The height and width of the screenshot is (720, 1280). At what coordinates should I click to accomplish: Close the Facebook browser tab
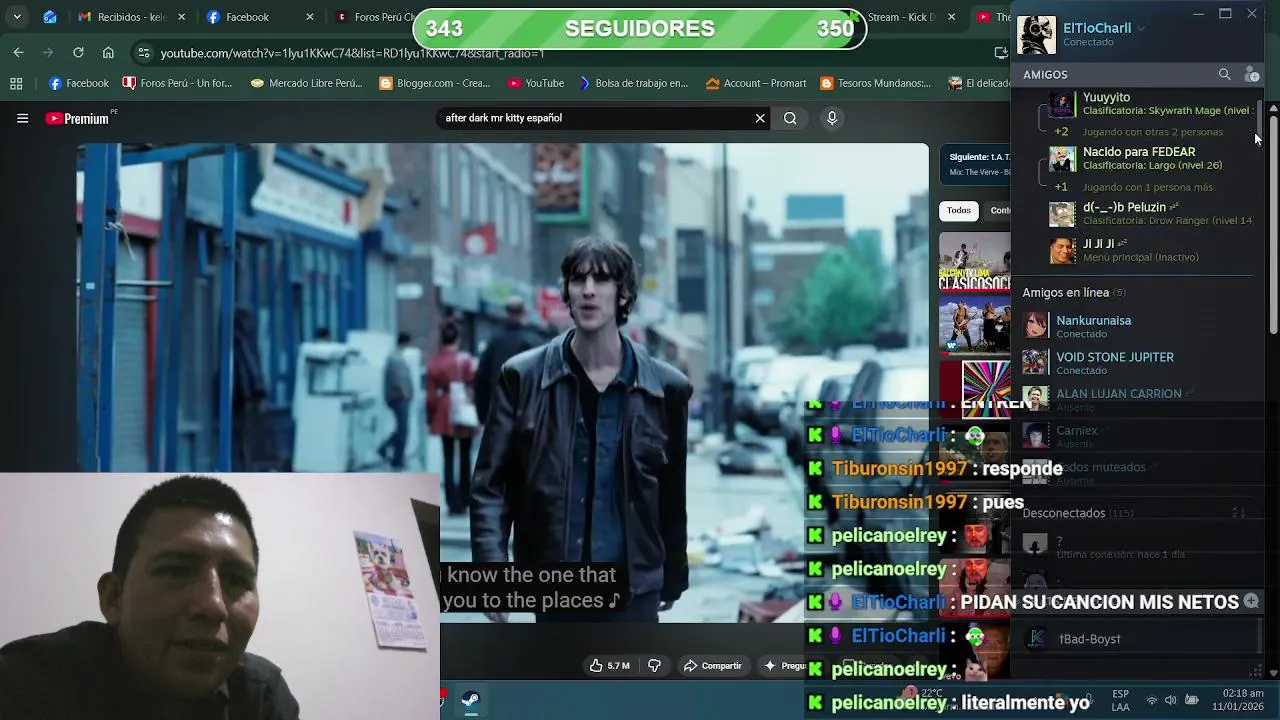point(310,17)
